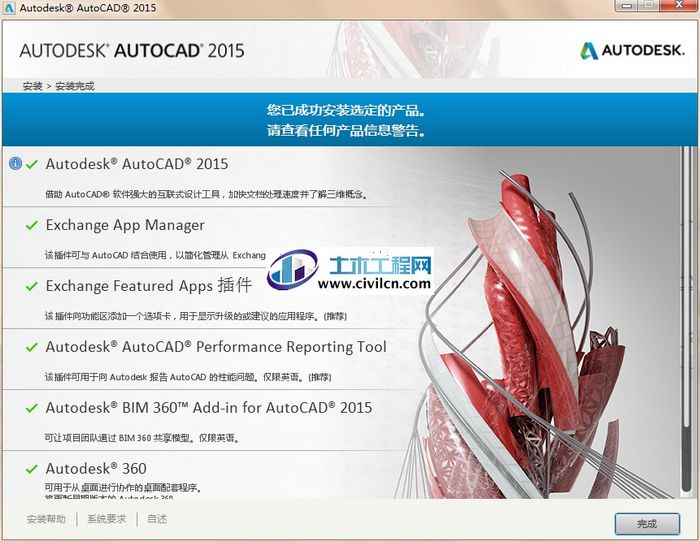Click the 安装 breadcrumb item
This screenshot has width=700, height=542.
click(33, 86)
